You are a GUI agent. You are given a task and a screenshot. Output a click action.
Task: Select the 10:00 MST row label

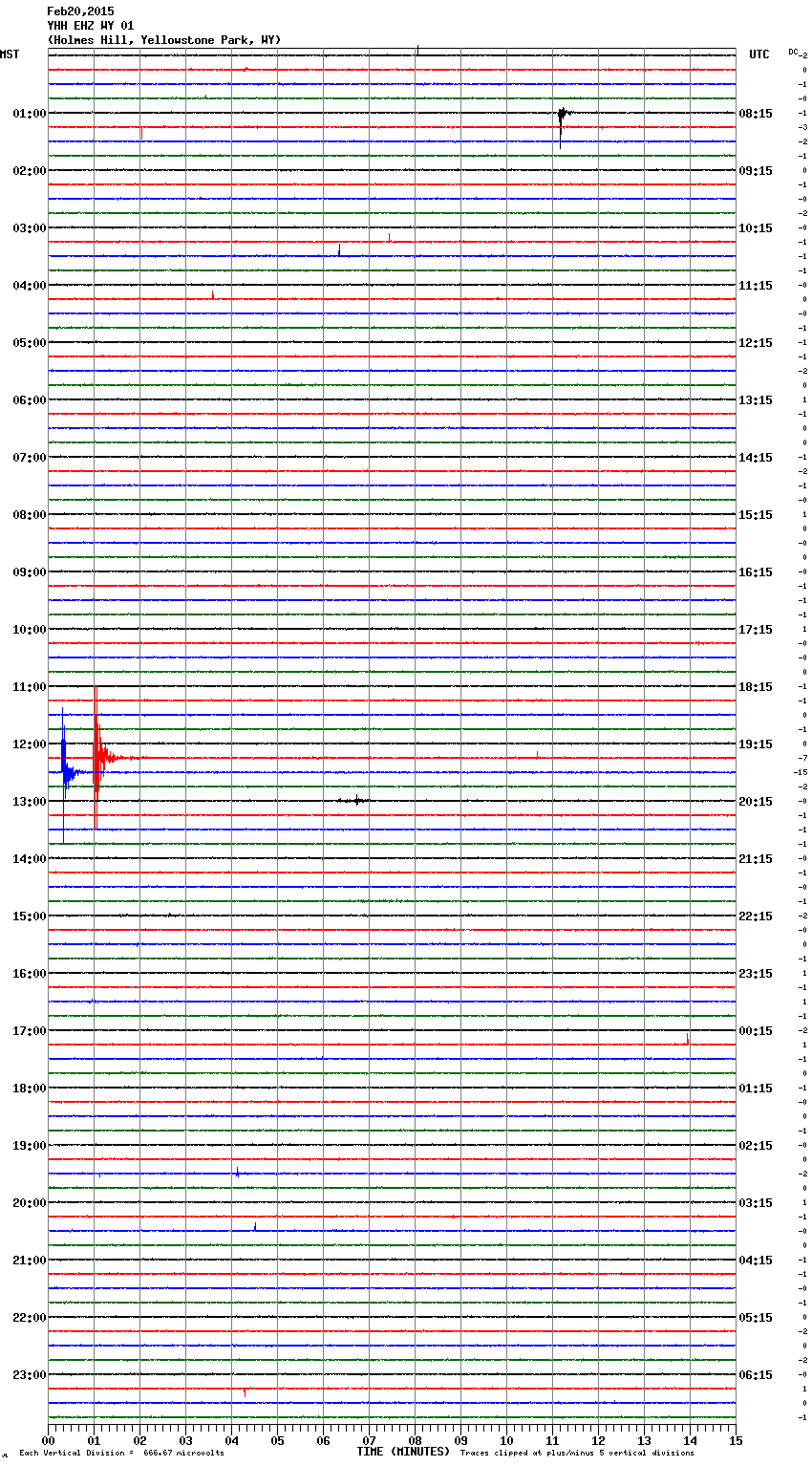(x=30, y=630)
